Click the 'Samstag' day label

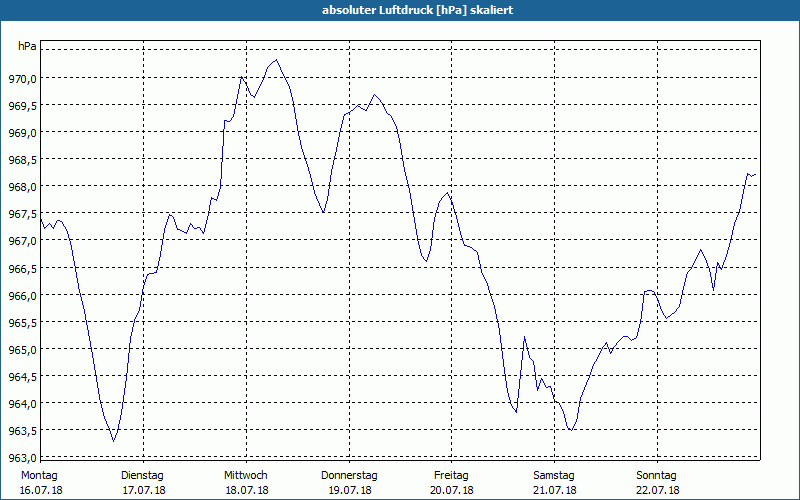pyautogui.click(x=554, y=476)
